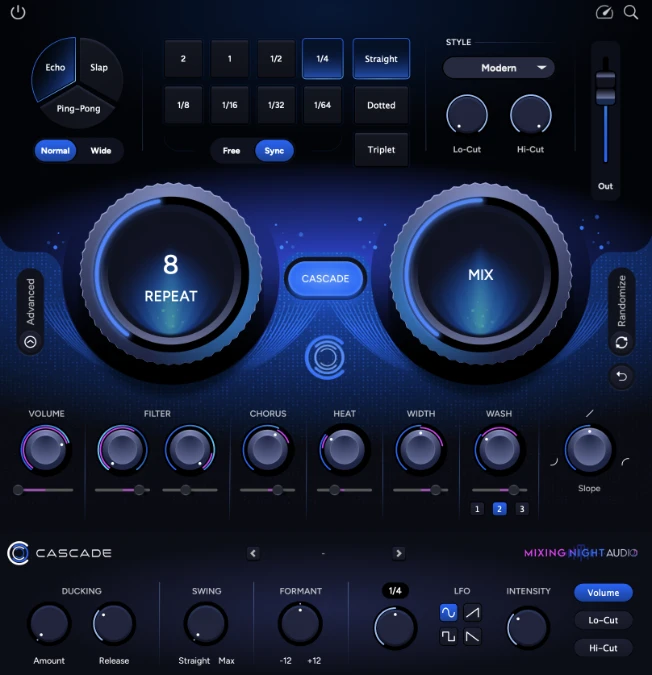Click the style Hi-Cut knob
This screenshot has width=652, height=675.
coord(531,115)
